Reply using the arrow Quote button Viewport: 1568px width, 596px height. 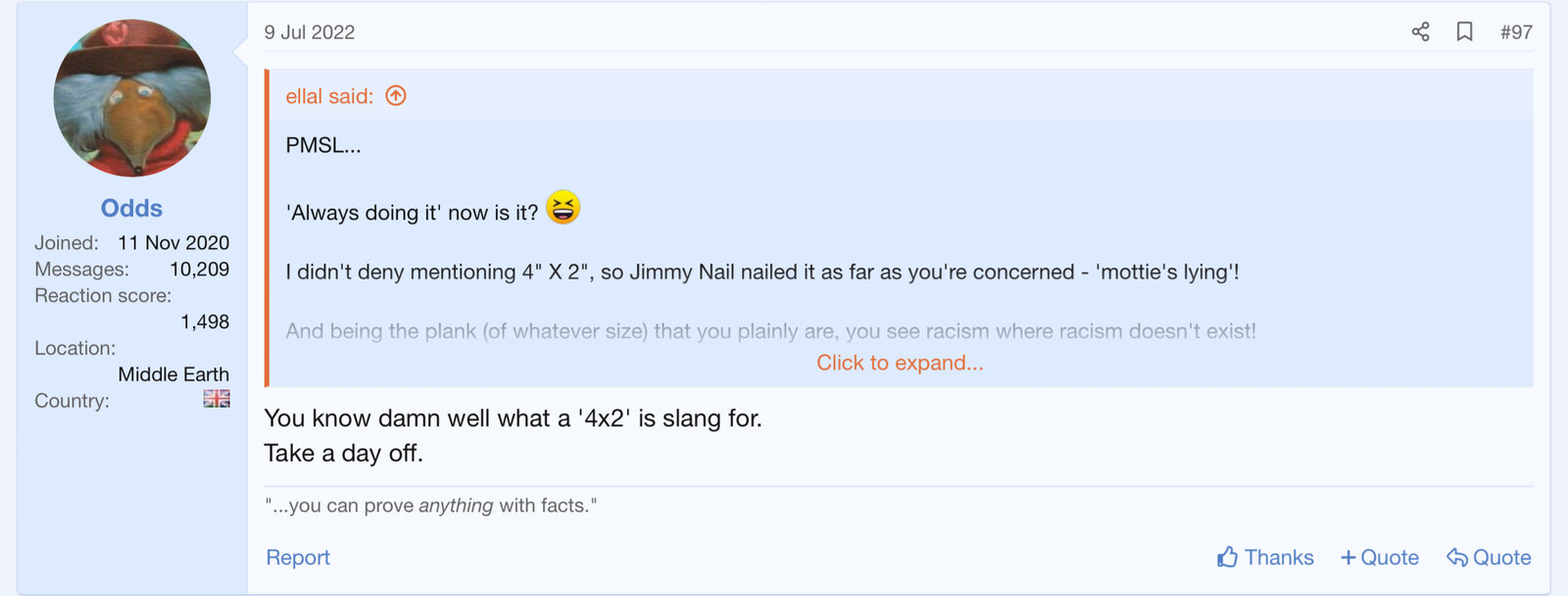pyautogui.click(x=1489, y=558)
